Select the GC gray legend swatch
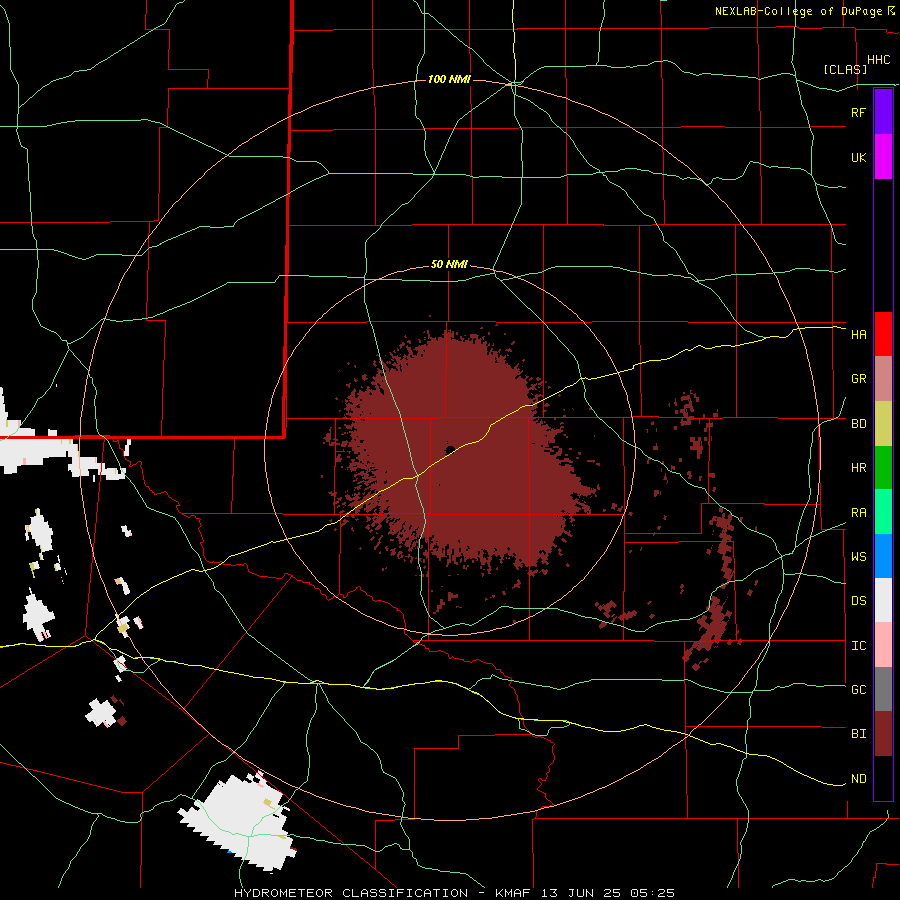This screenshot has width=900, height=900. click(x=883, y=689)
